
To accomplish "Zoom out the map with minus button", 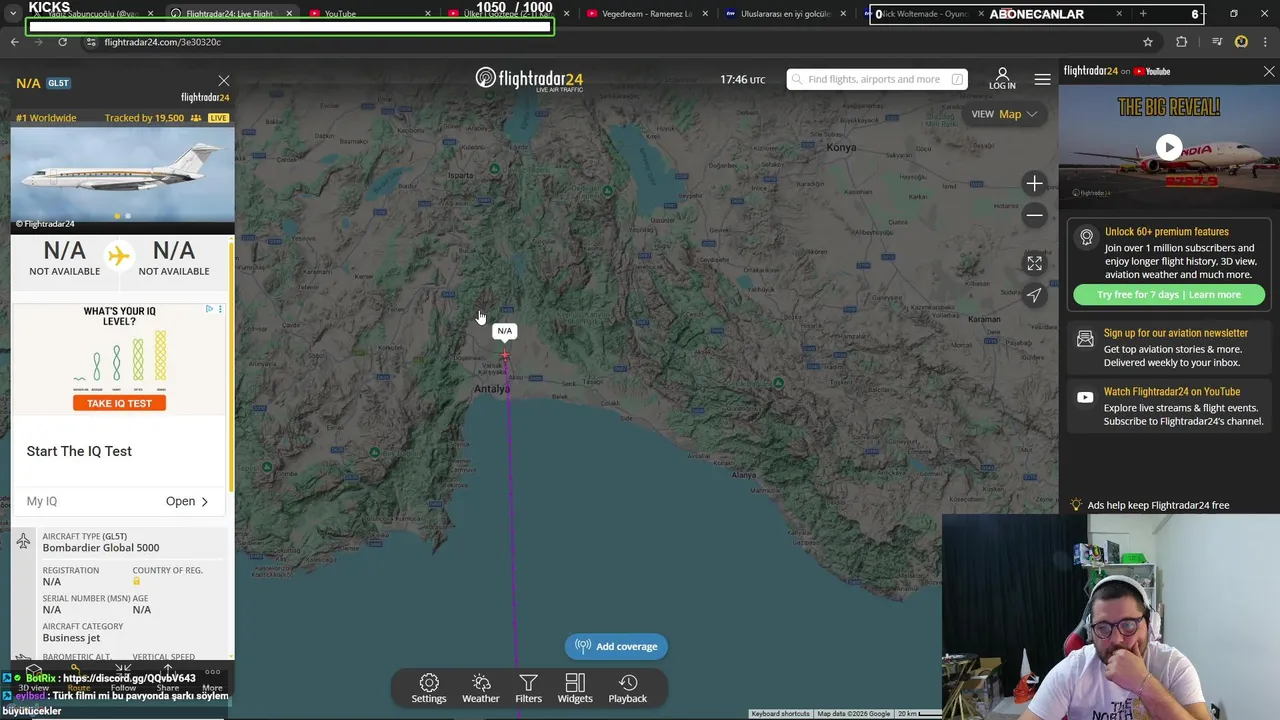I will click(1034, 215).
